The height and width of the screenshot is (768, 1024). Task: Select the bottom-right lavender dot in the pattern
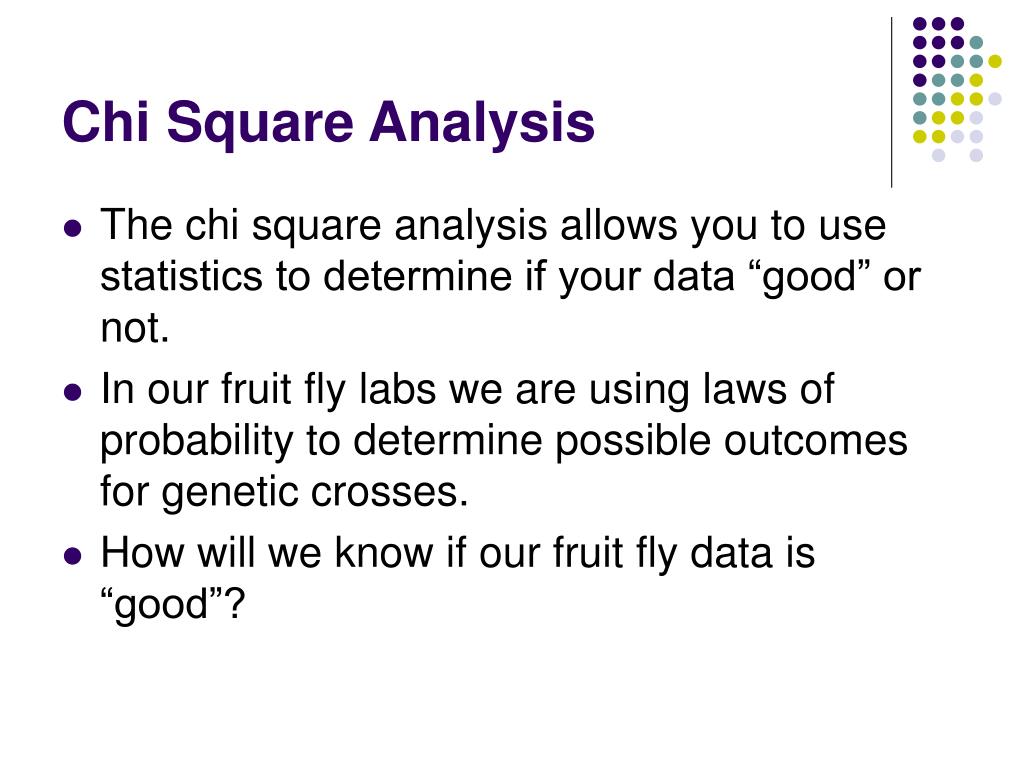point(976,155)
